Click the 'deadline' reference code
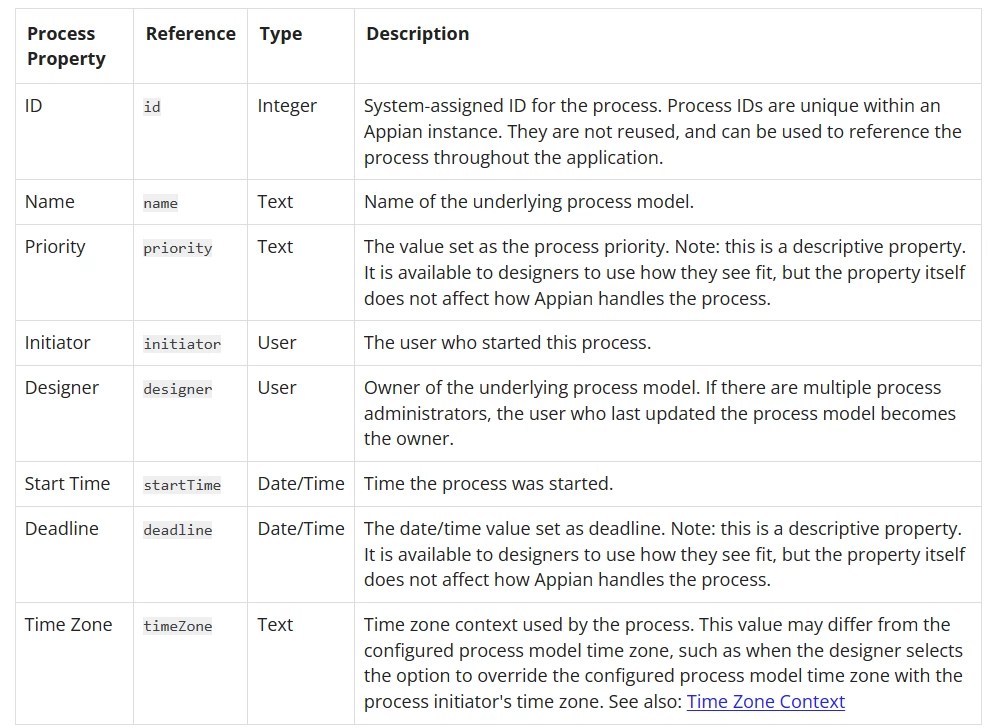Screen dimensions: 1000x728 pyautogui.click(x=178, y=530)
